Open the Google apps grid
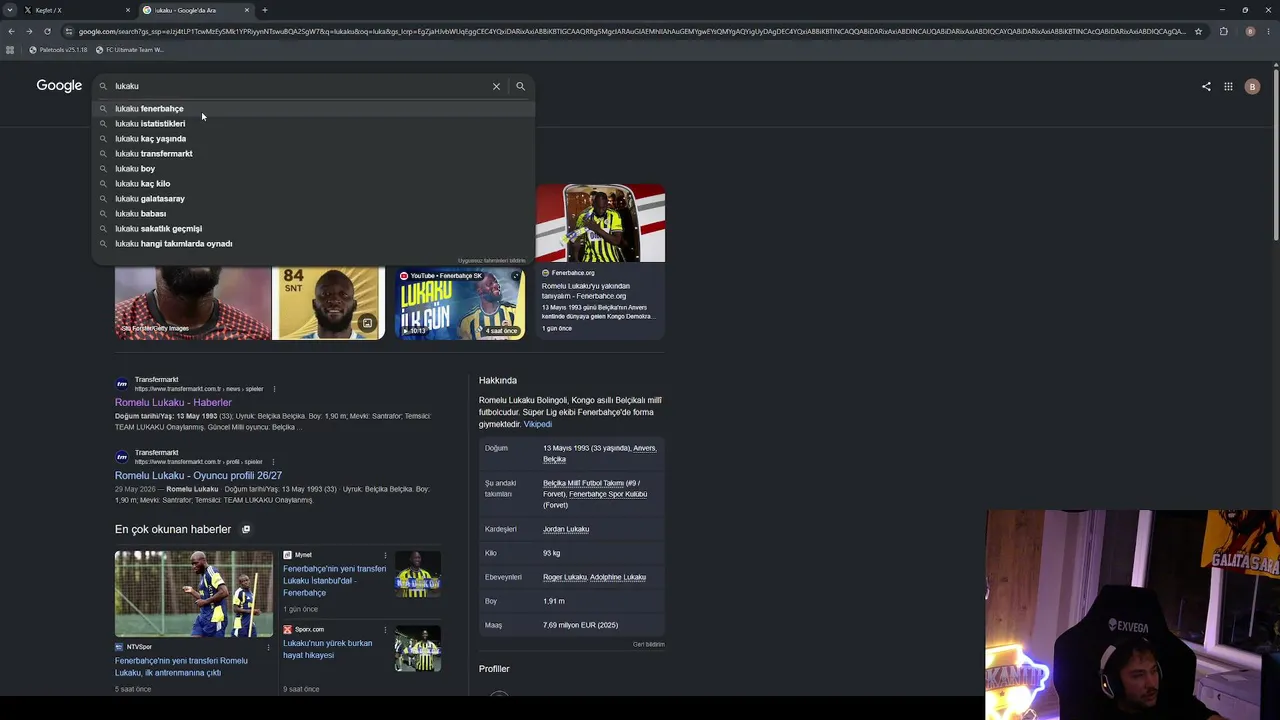Image resolution: width=1280 pixels, height=720 pixels. pos(1228,87)
